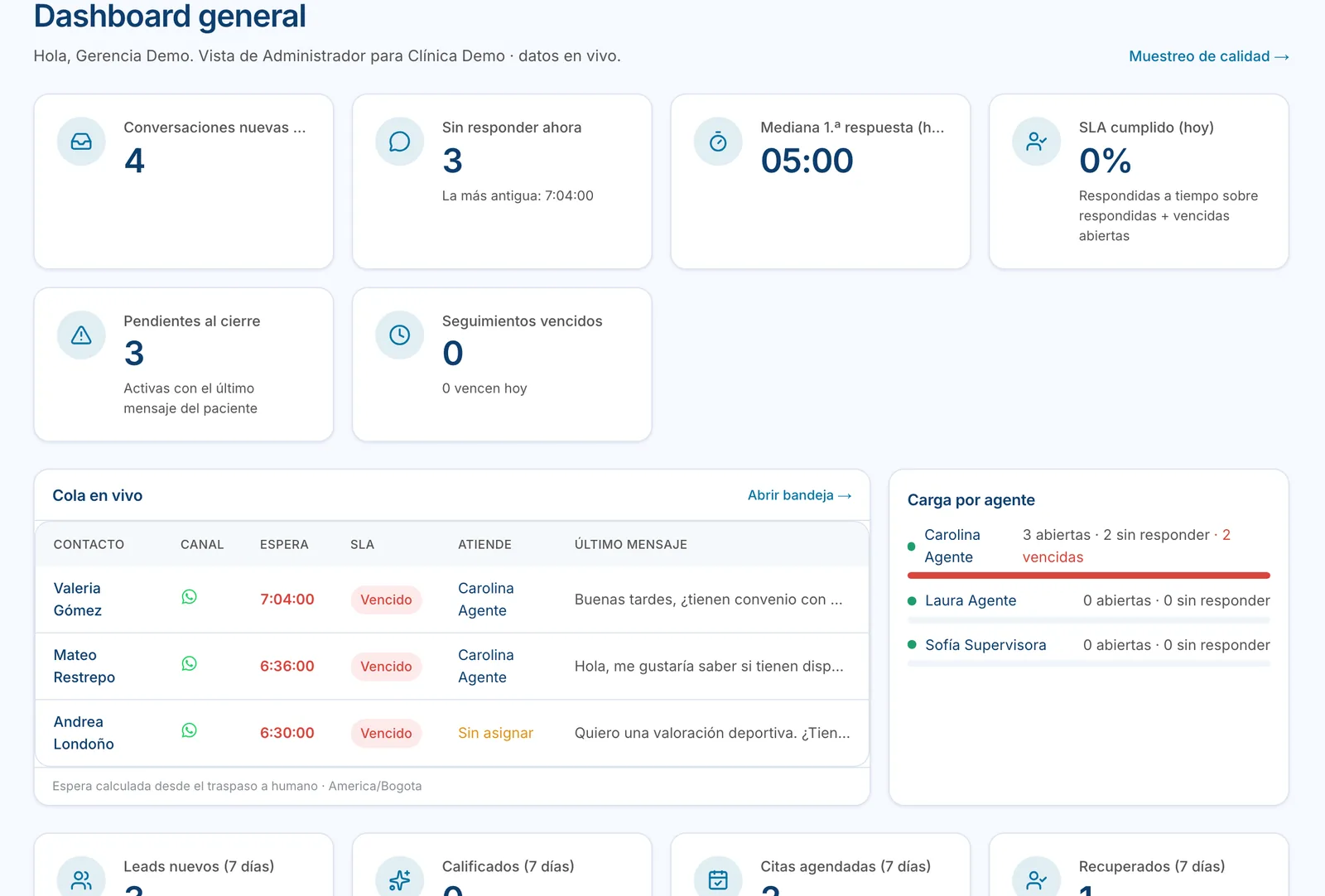Click the user-check icon for SLA cumplido
This screenshot has height=896, width=1325.
(1036, 142)
